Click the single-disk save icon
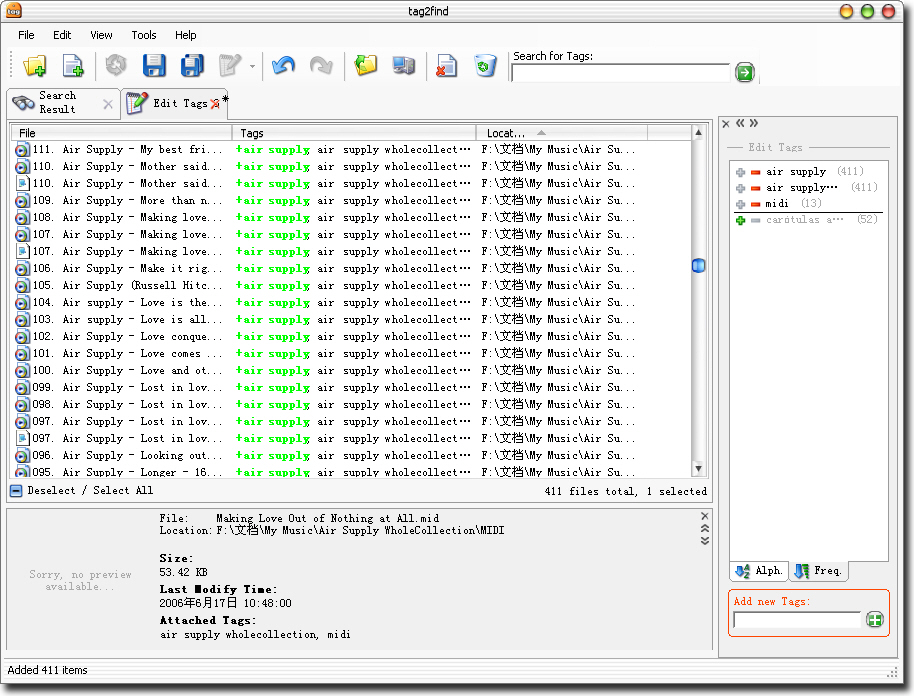This screenshot has height=696, width=914. tap(154, 66)
